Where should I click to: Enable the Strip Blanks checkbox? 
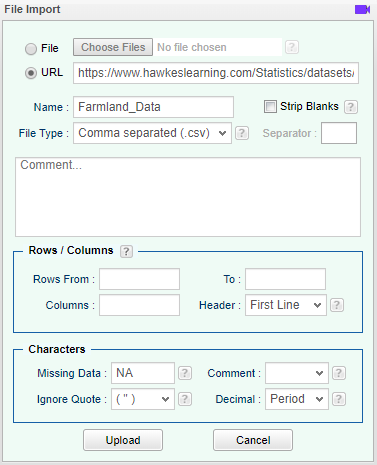(270, 107)
